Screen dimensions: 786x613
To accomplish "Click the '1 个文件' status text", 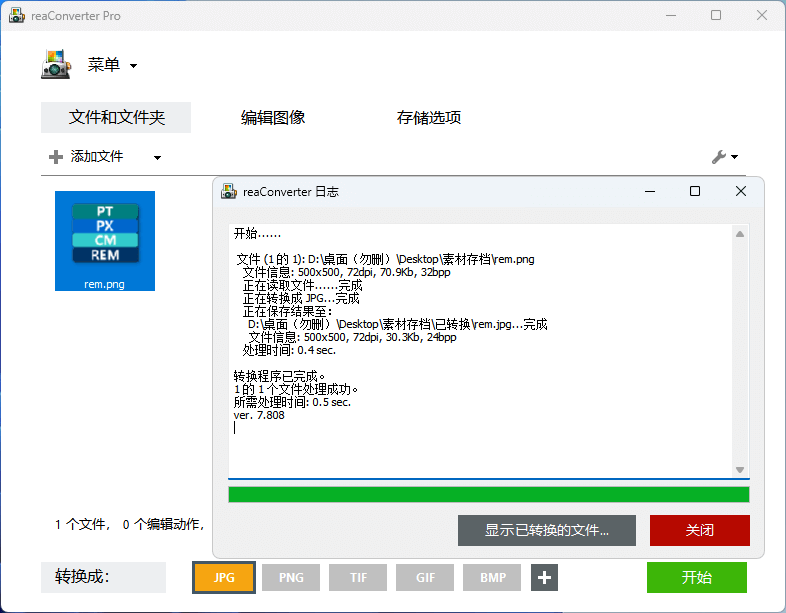I will 82,524.
